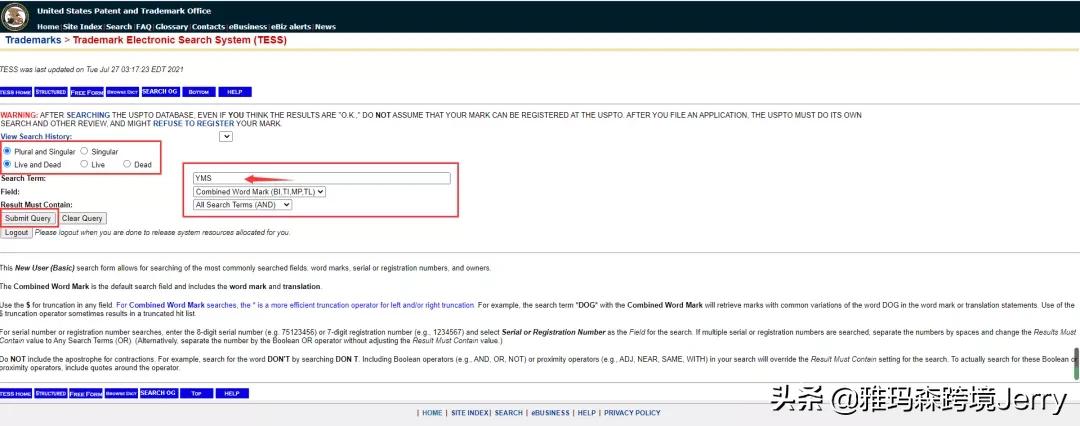1080x426 pixels.
Task: Click Browse Dict button above the warning
Action: click(x=123, y=92)
